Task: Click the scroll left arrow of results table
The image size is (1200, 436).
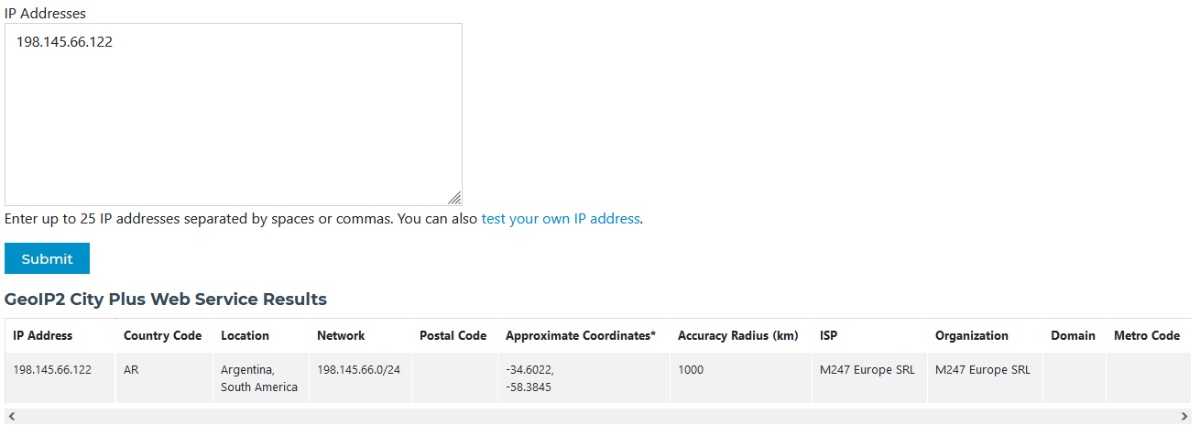Action: point(9,415)
